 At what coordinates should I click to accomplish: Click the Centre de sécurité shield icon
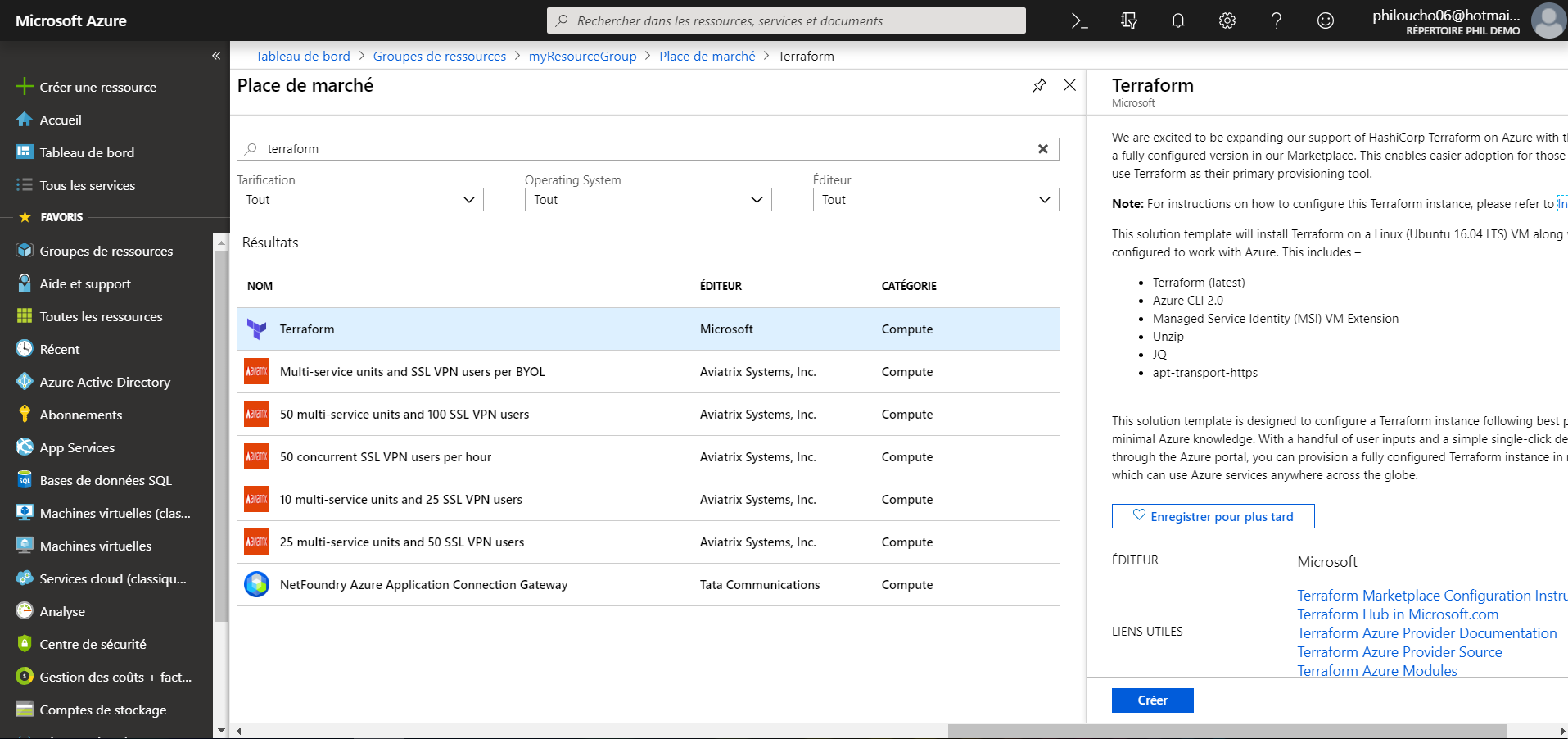25,644
